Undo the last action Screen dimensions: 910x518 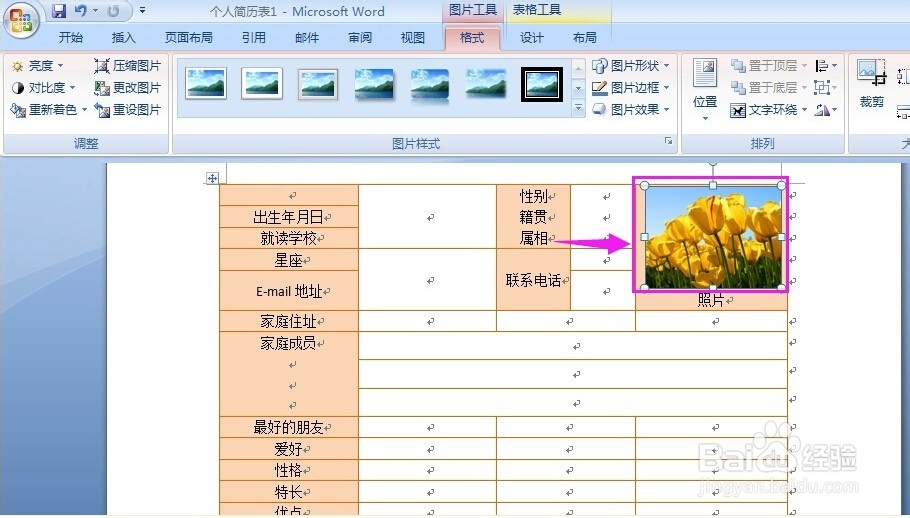pos(80,10)
